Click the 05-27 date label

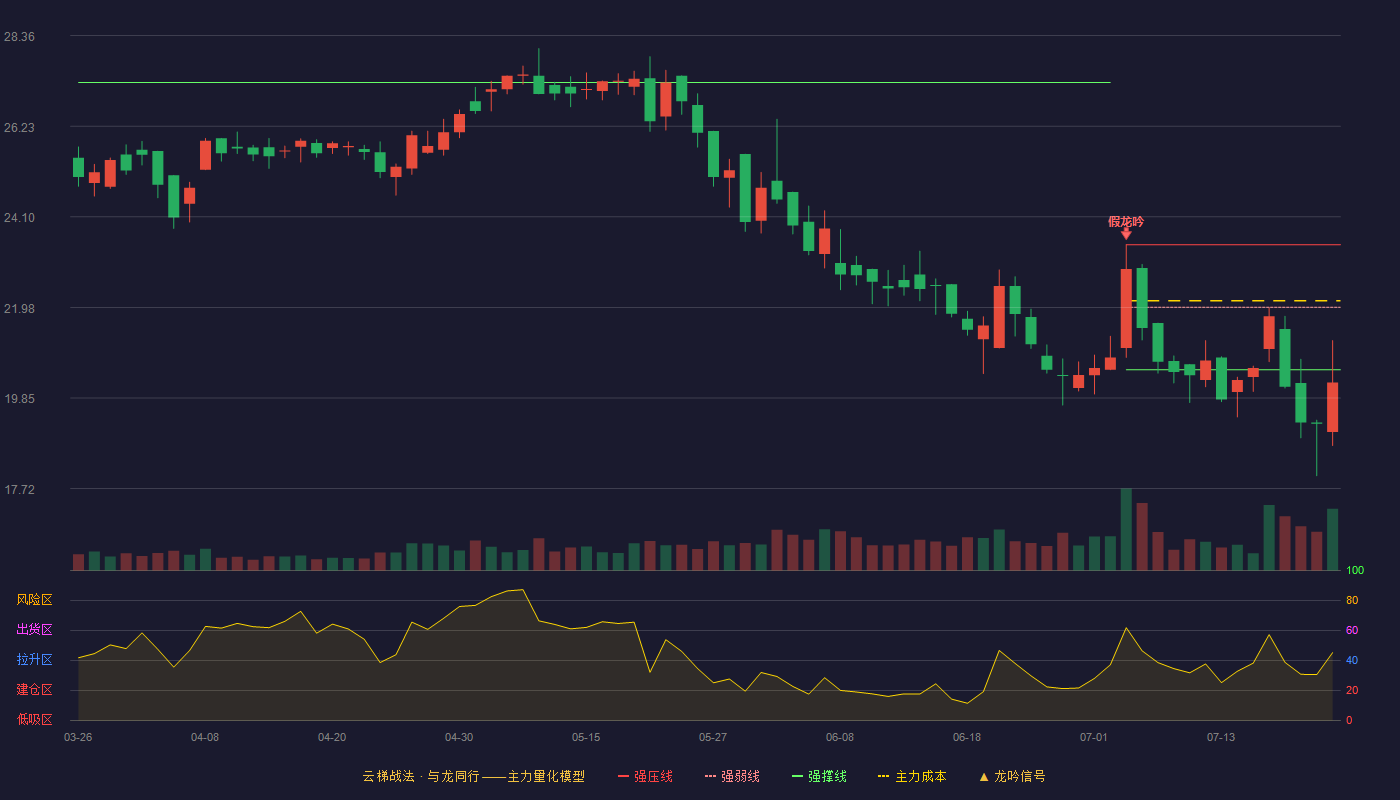pos(713,737)
